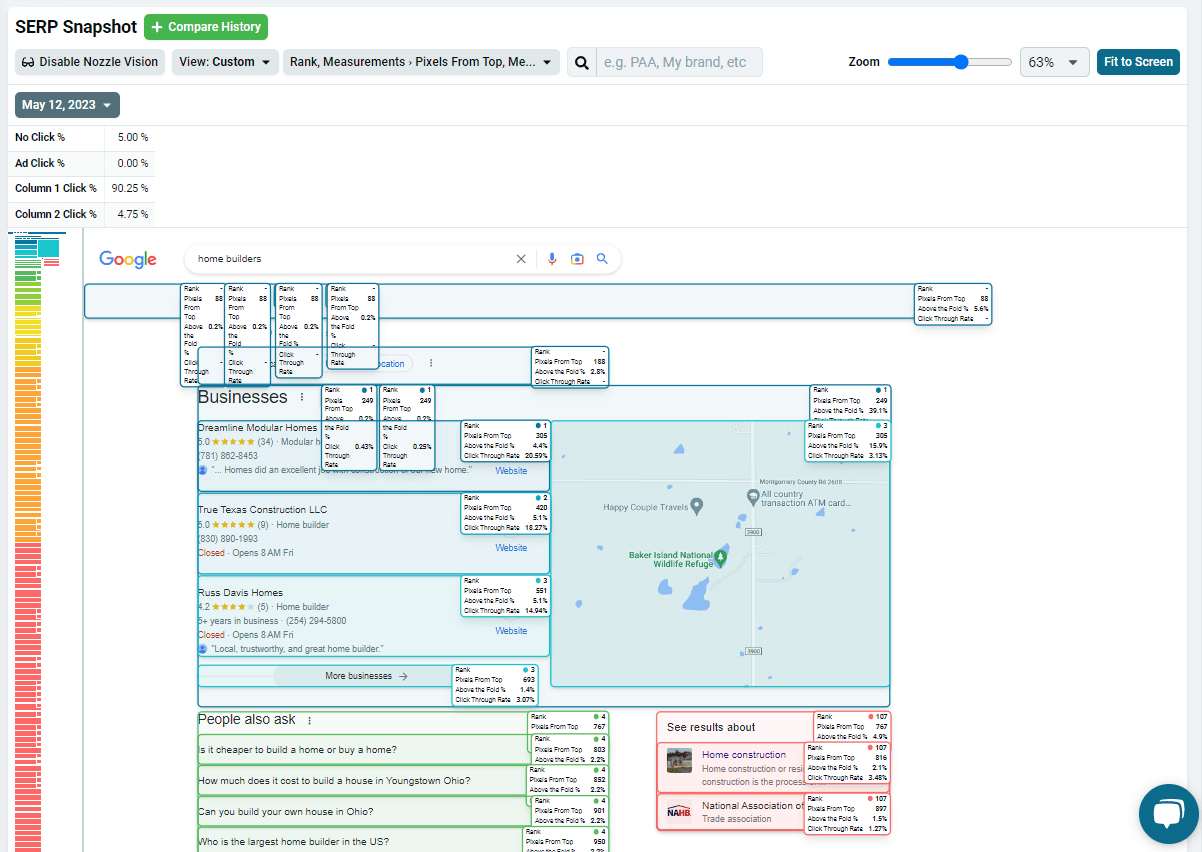Image resolution: width=1202 pixels, height=852 pixels.
Task: Click the Ad Click % value 0.00 %
Action: click(x=133, y=163)
